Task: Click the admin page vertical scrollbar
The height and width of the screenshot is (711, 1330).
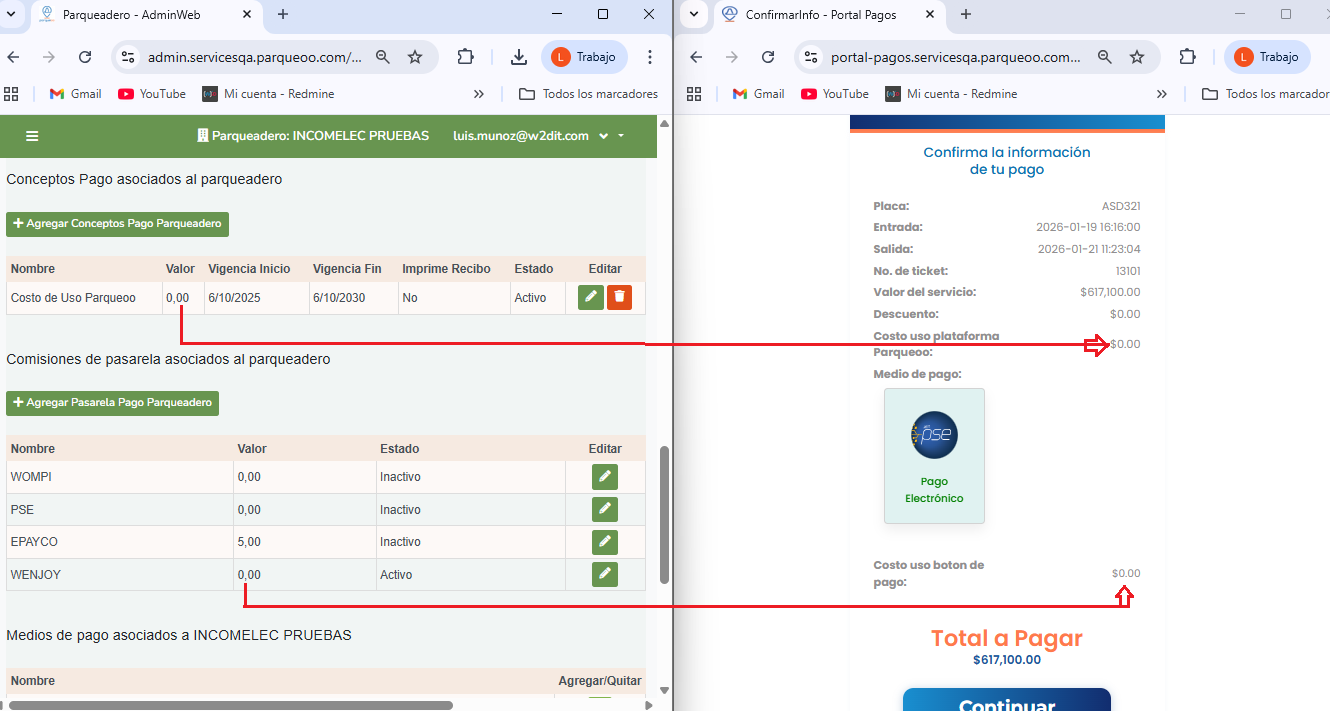Action: tap(664, 515)
